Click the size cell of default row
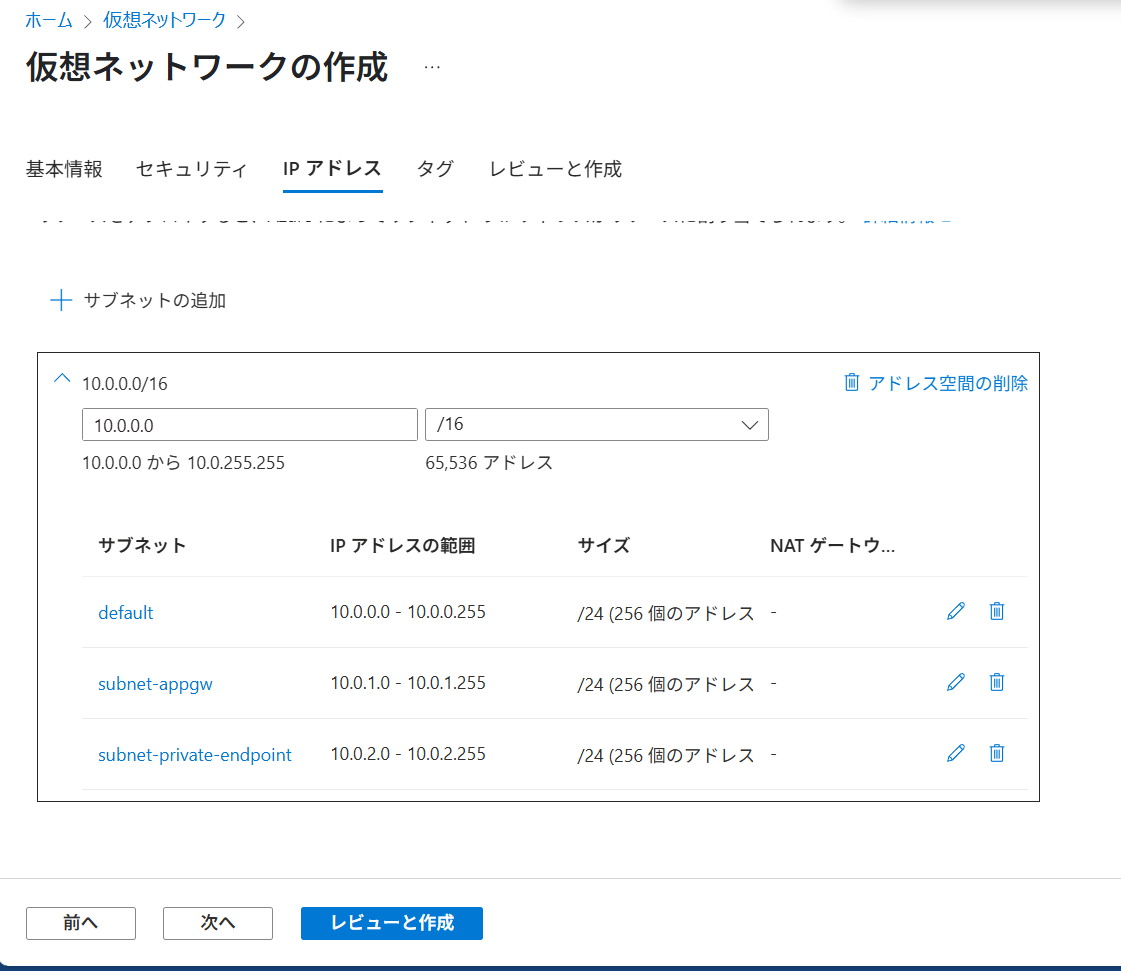The height and width of the screenshot is (971, 1121). tap(666, 613)
